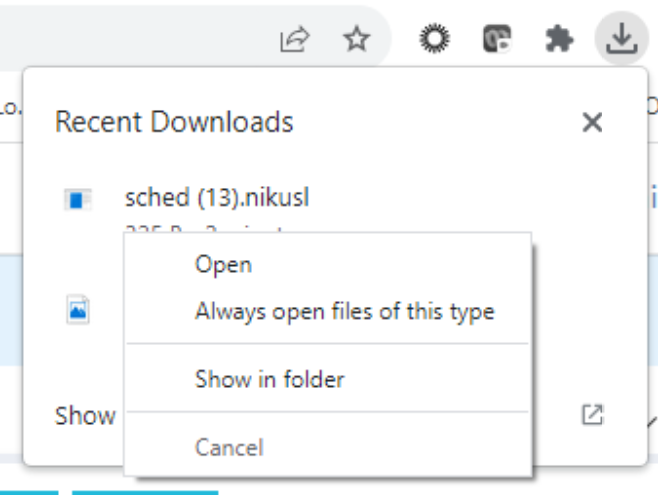Open the dark circular extension icon
Viewport: 658px width, 495px height.
437,40
